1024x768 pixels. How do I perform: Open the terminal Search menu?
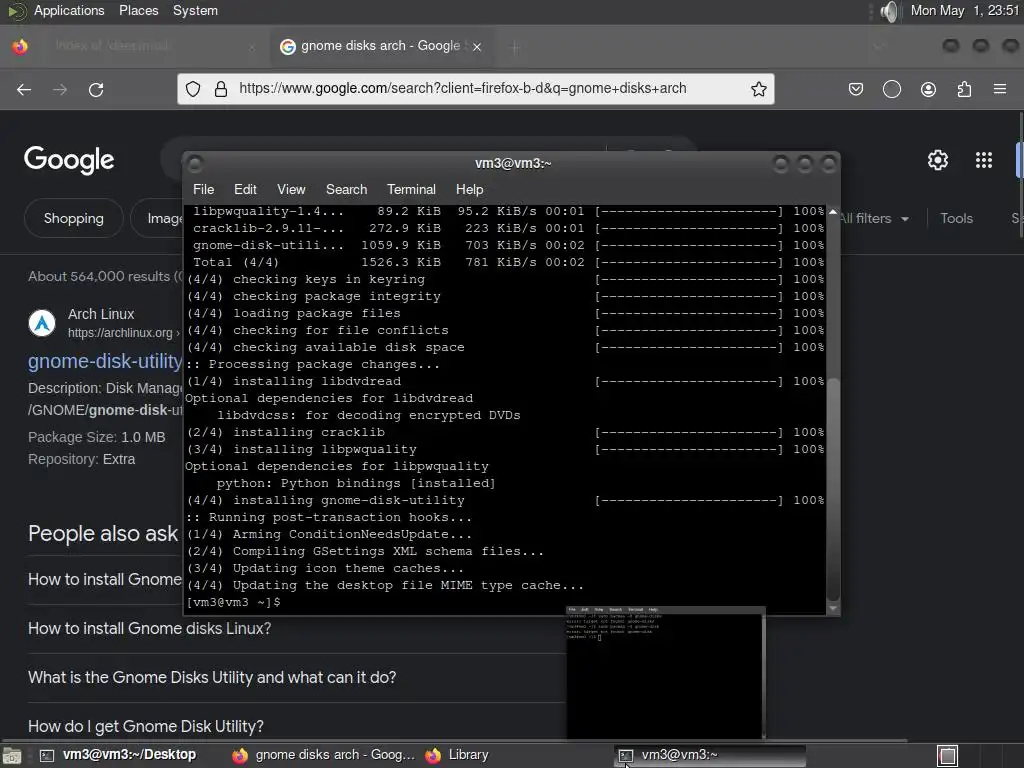coord(346,189)
